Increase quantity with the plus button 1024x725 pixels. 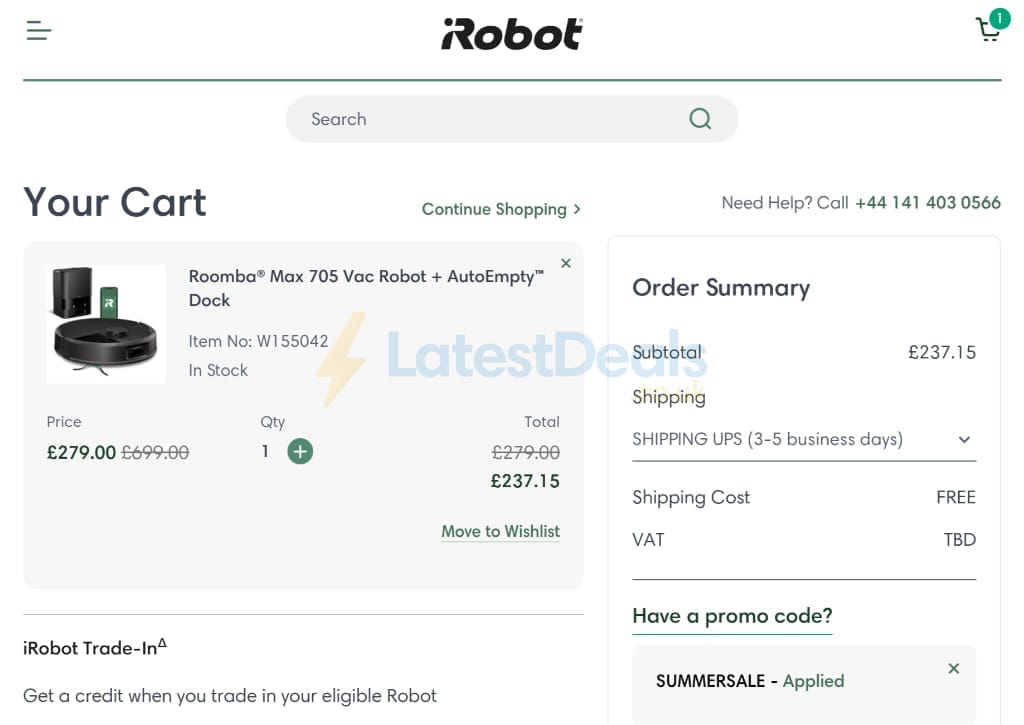tap(300, 451)
